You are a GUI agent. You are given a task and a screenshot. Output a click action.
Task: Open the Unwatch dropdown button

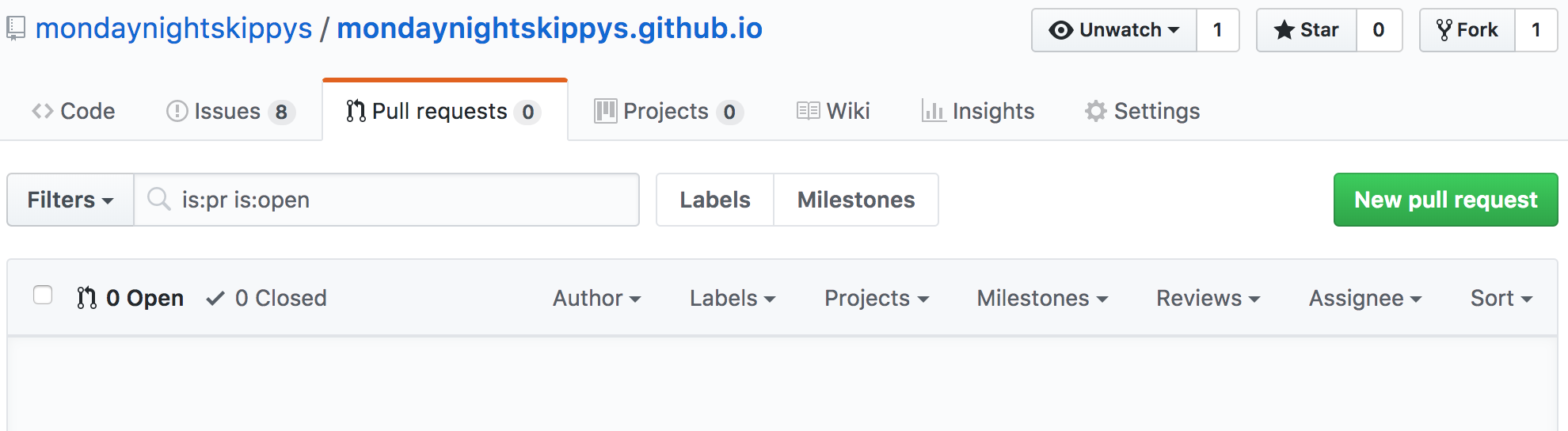pos(1114,30)
